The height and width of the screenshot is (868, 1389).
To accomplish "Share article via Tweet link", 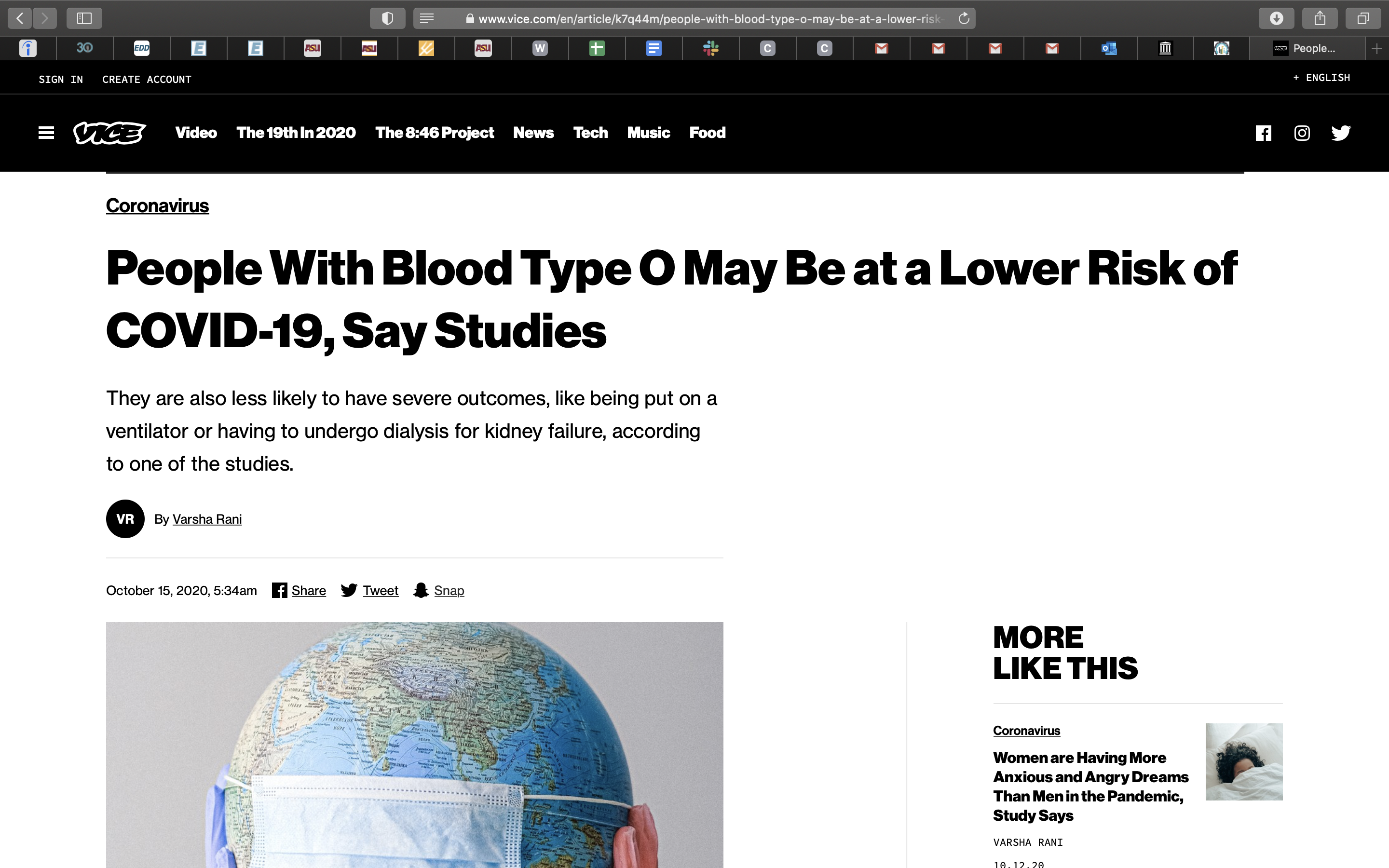I will tap(380, 590).
